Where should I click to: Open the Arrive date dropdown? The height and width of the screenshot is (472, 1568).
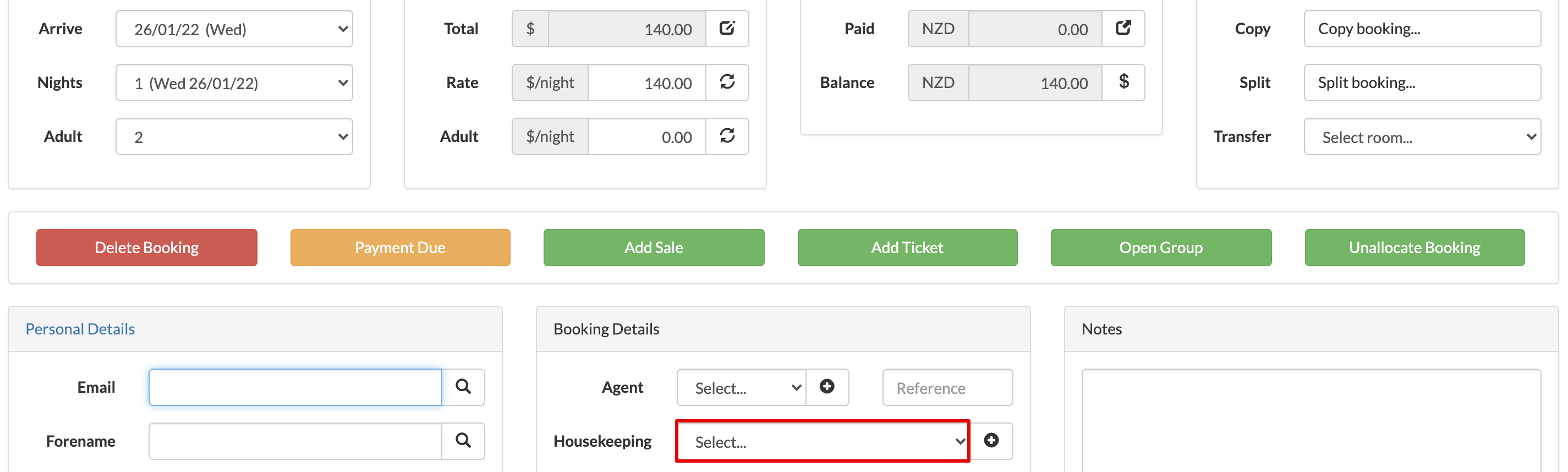click(234, 29)
